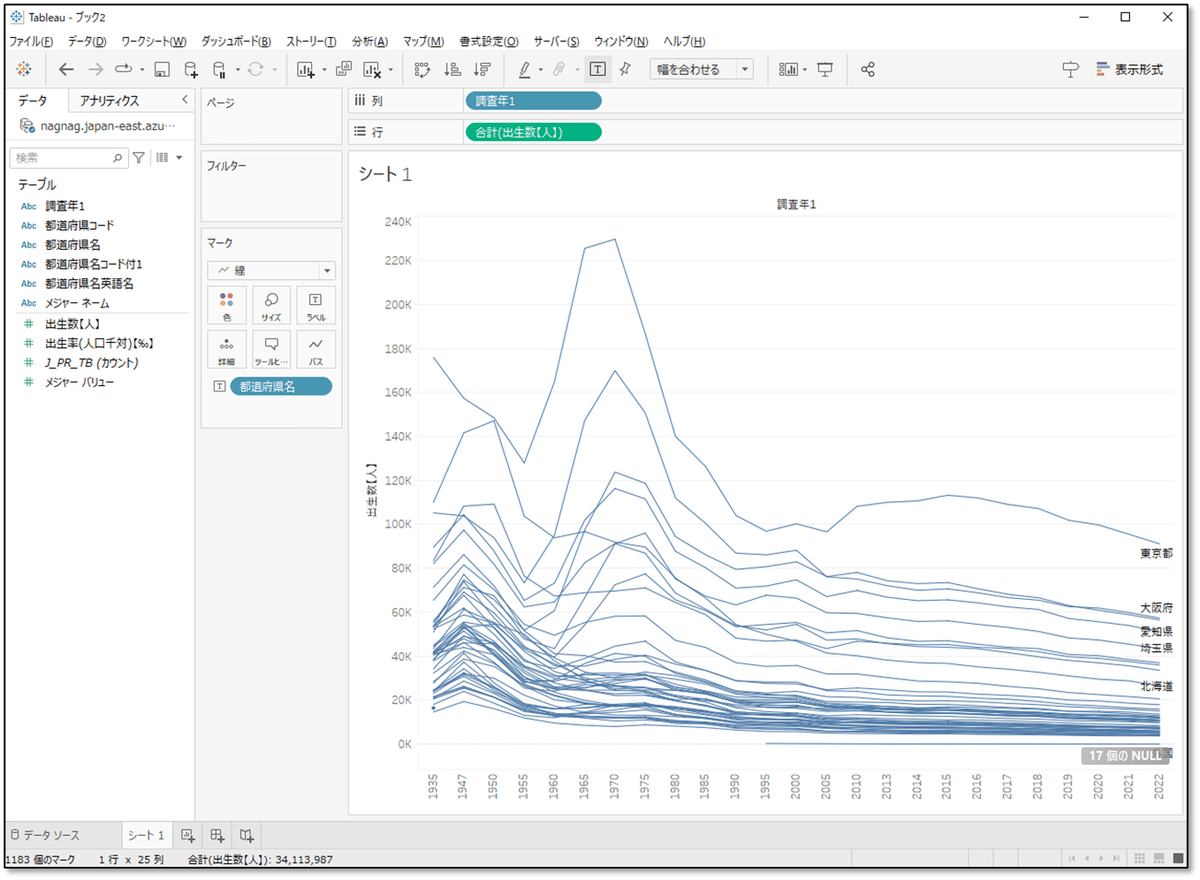The height and width of the screenshot is (880, 1200).
Task: Click the save workbook floppy icon
Action: click(162, 69)
